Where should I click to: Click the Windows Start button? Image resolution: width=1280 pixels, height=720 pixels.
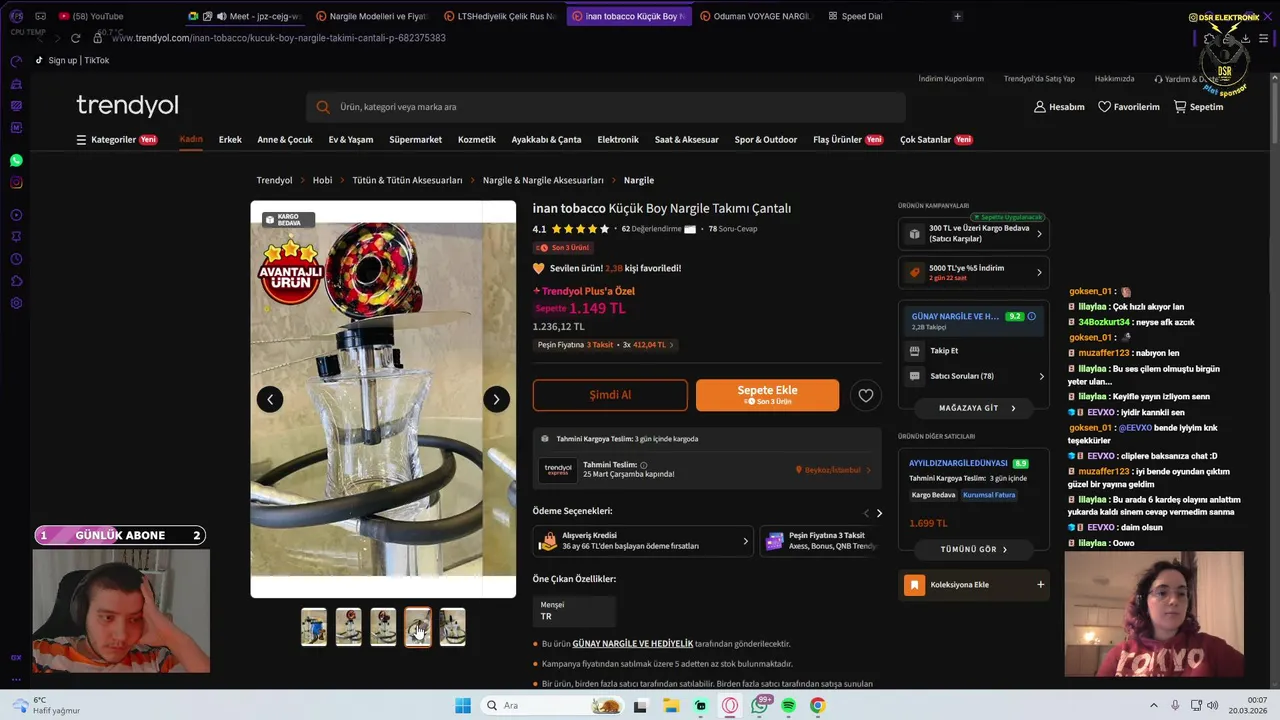click(x=463, y=706)
